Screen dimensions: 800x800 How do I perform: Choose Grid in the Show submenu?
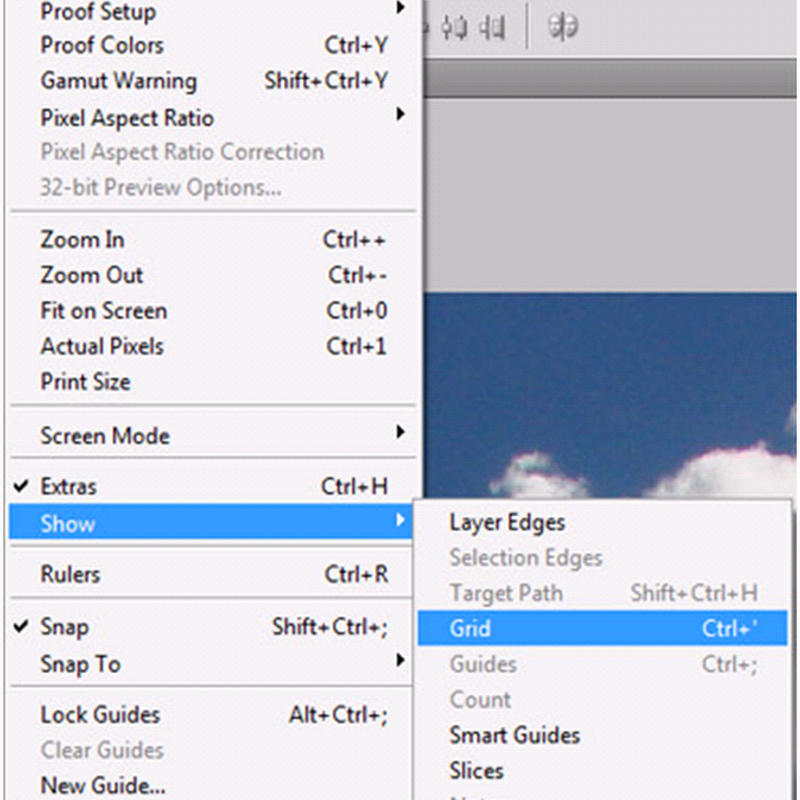[x=603, y=628]
